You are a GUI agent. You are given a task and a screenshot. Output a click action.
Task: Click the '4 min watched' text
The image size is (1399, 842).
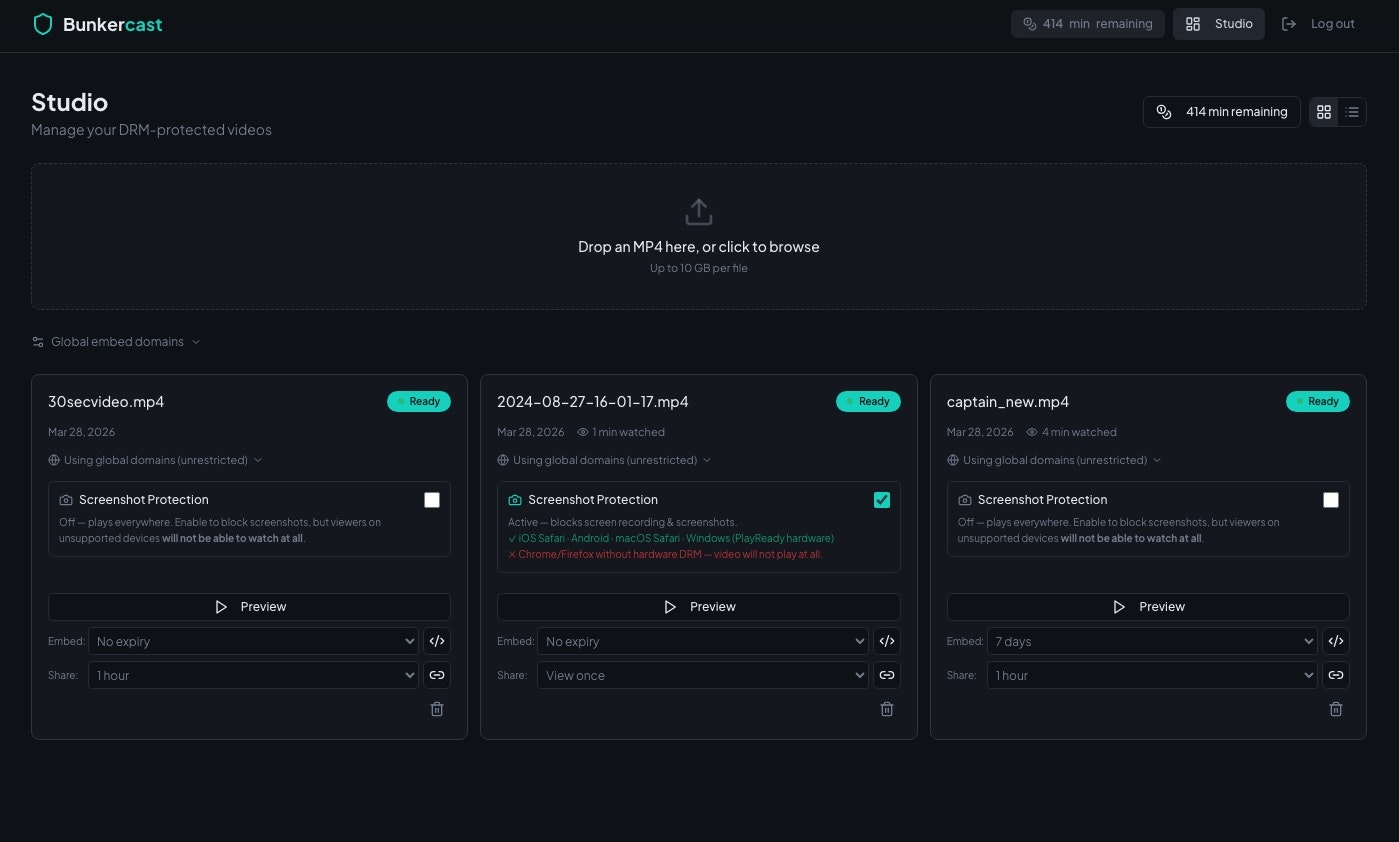pos(1079,432)
